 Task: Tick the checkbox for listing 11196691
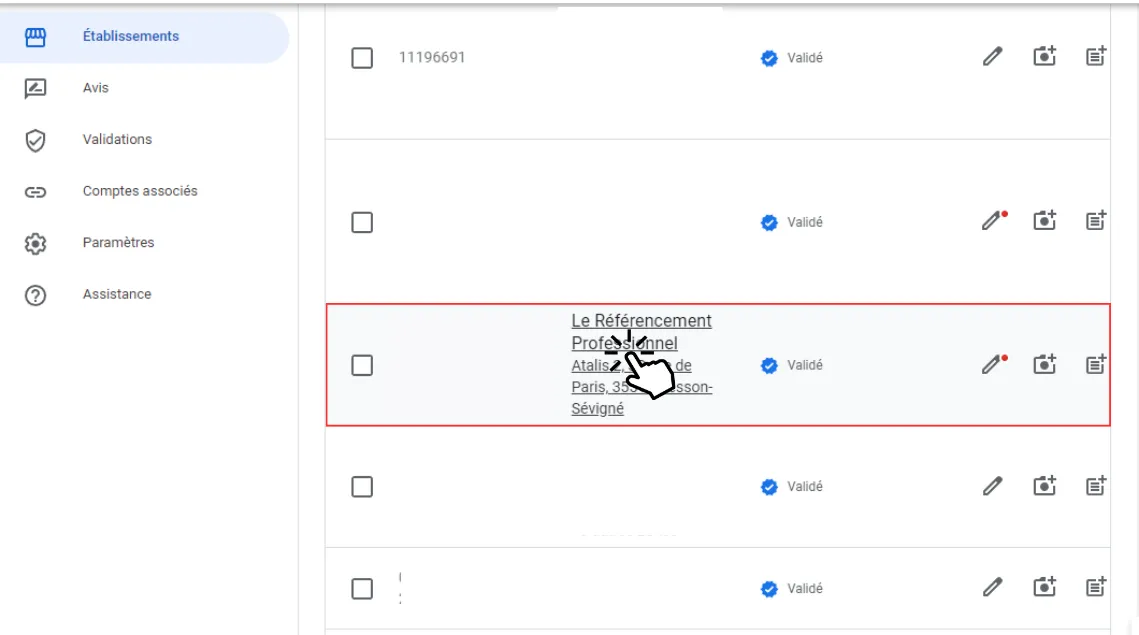click(x=362, y=58)
